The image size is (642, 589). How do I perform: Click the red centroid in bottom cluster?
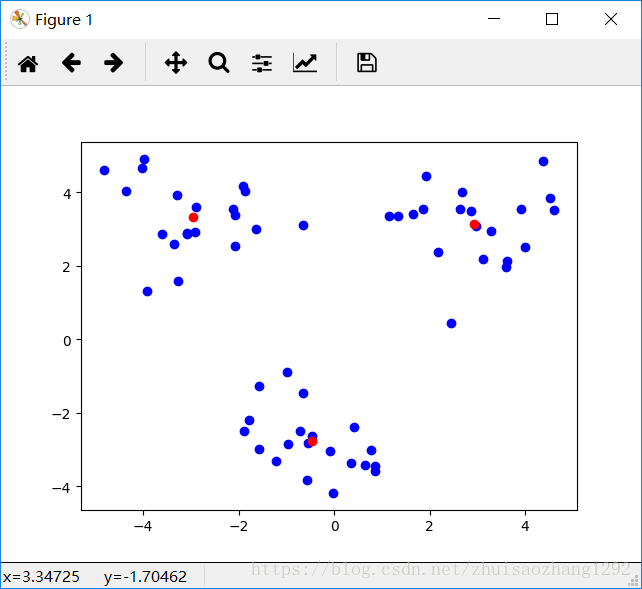click(x=312, y=441)
